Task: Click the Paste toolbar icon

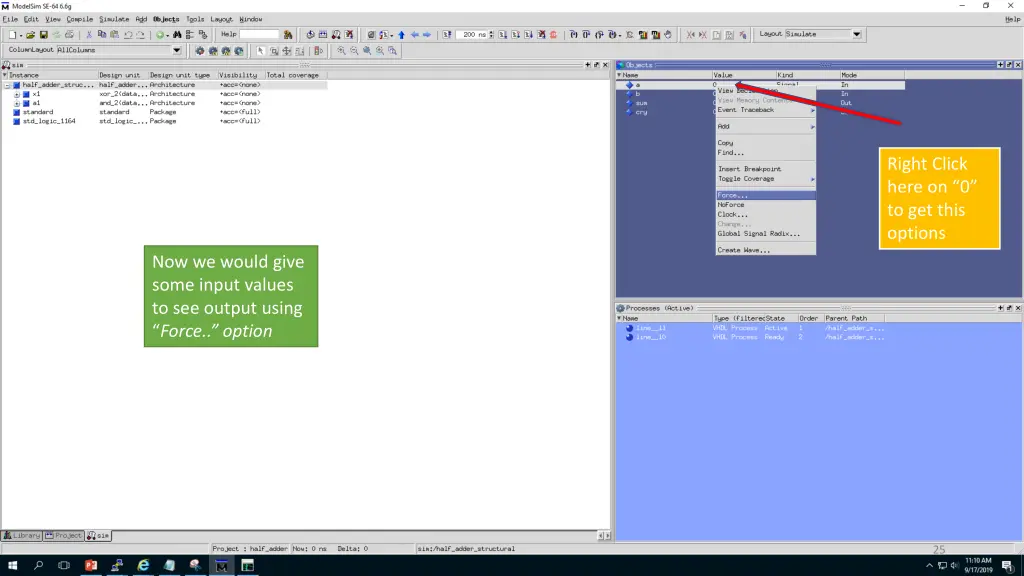Action: 114,35
